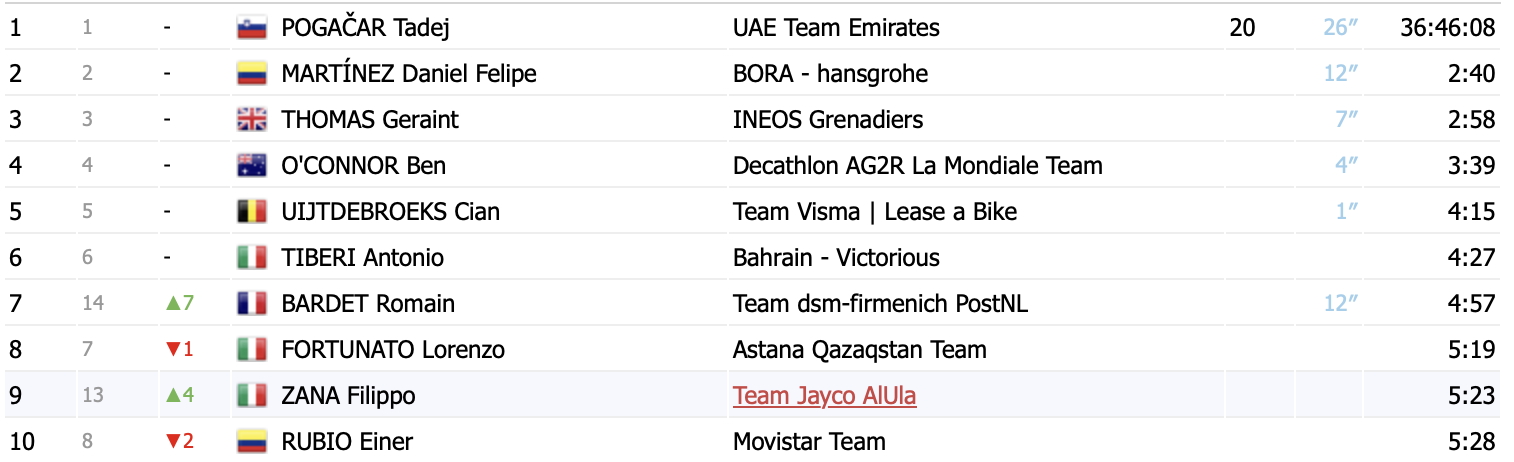Select the UAE Team Emirates team link
Viewport: 1514px width, 462px height.
point(836,28)
